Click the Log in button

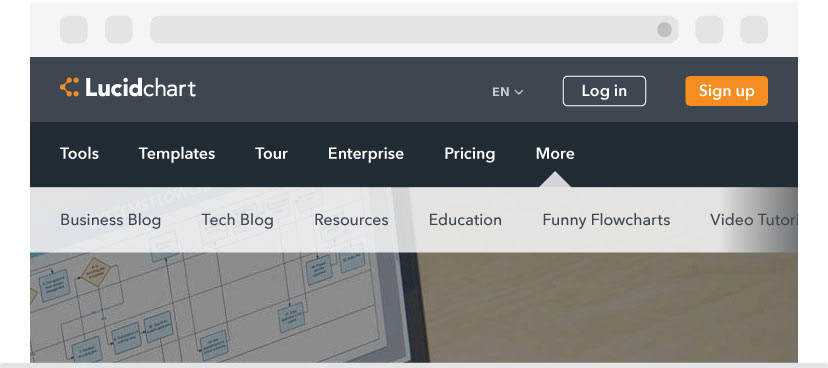604,91
